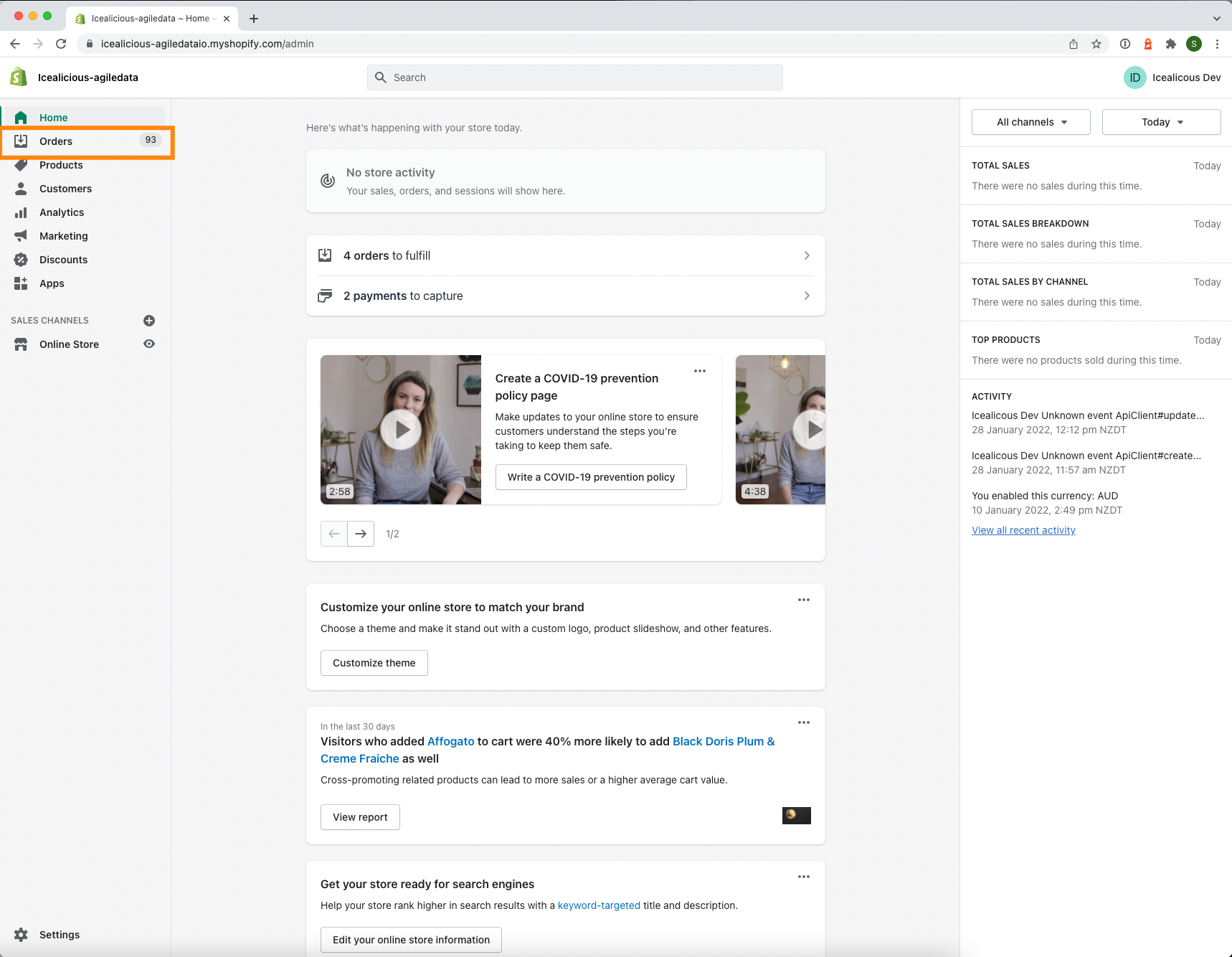
Task: Click the Marketing megaphone icon
Action: tap(21, 236)
